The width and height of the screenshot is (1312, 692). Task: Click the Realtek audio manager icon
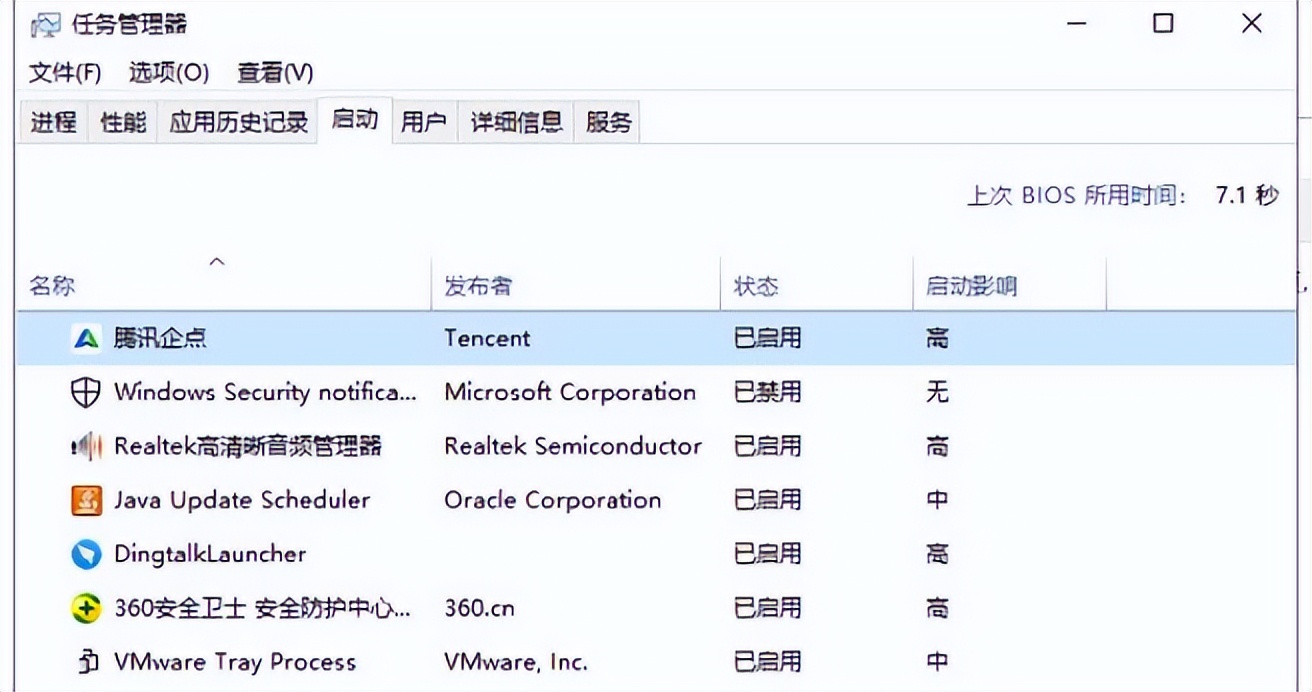[x=86, y=447]
